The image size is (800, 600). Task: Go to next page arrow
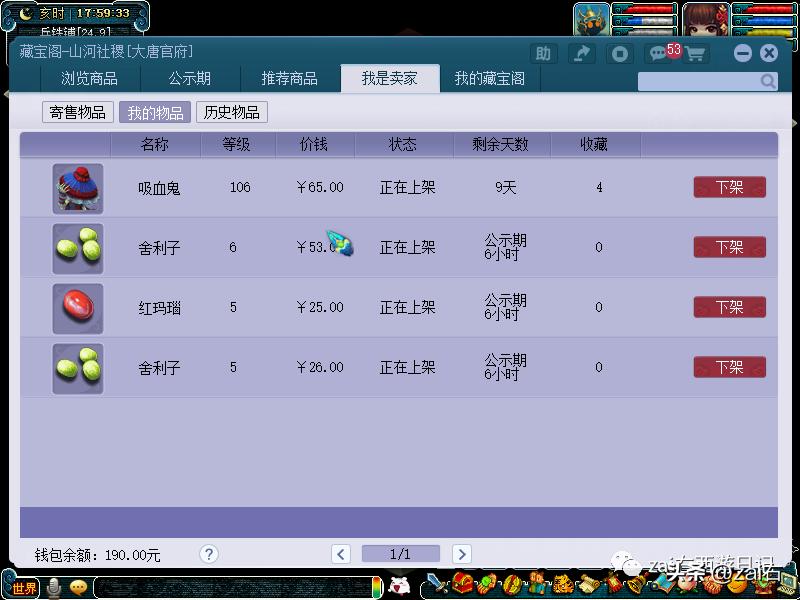coord(461,554)
